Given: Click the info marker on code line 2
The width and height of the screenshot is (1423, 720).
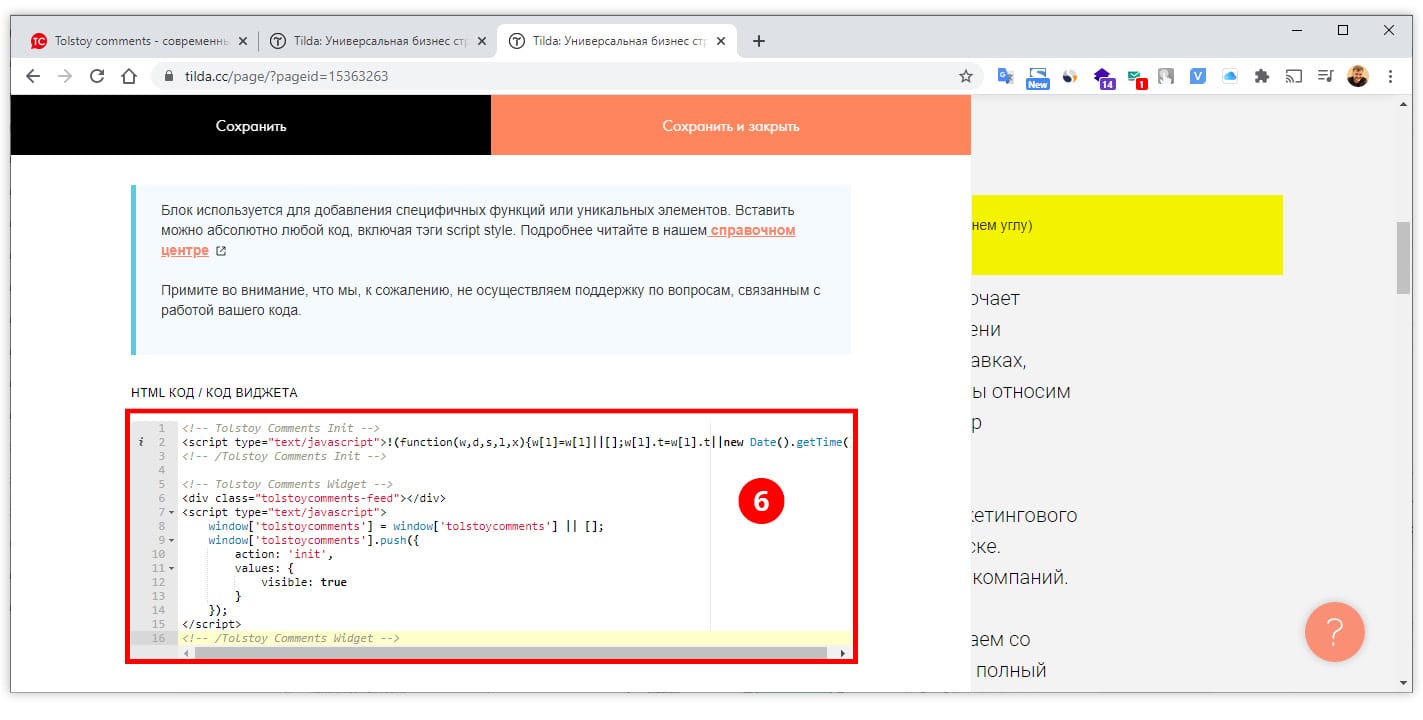Looking at the screenshot, I should click(141, 441).
